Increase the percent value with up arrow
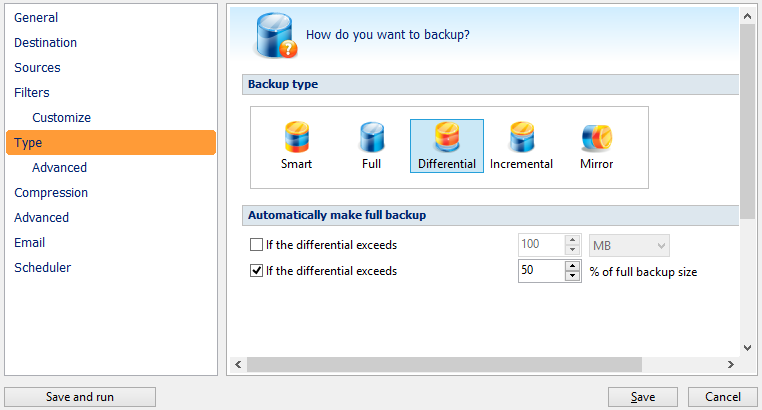 coord(573,266)
